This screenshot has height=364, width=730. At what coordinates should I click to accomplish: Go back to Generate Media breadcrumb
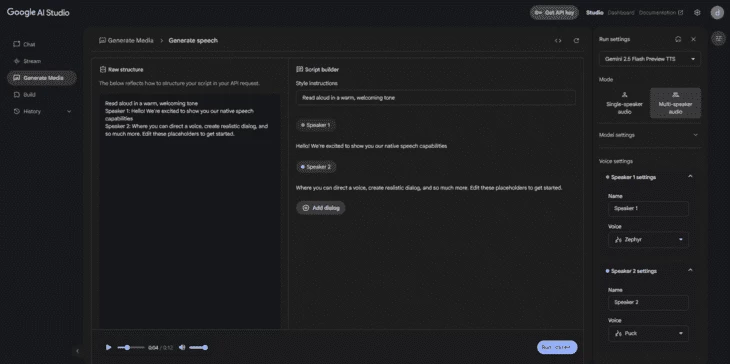click(126, 40)
